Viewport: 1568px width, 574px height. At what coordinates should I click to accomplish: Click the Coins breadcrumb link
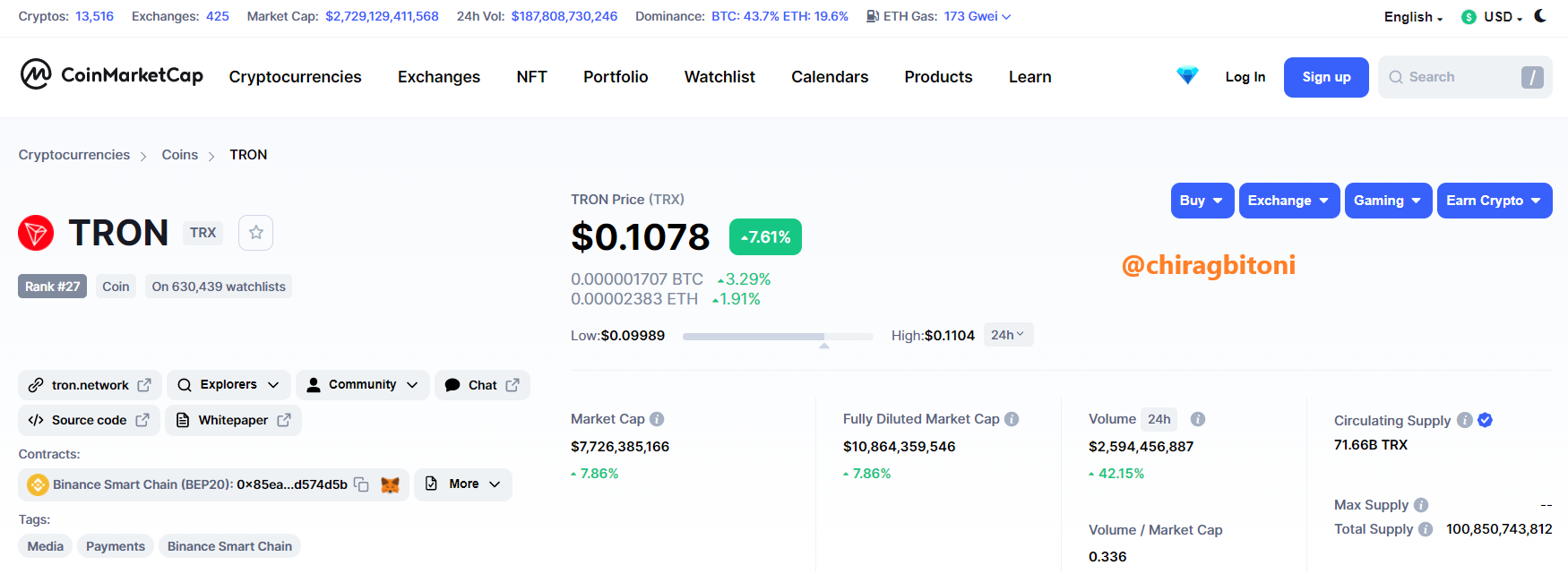coord(180,155)
